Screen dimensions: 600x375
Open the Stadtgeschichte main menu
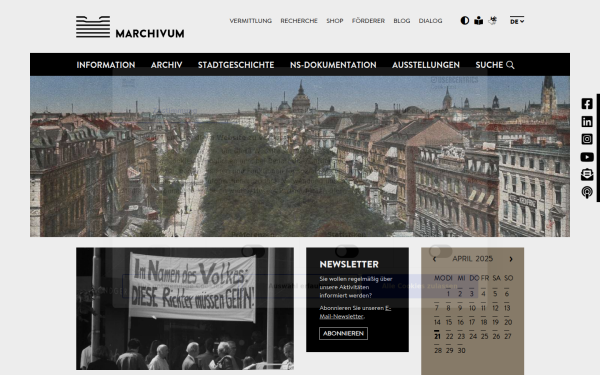click(236, 65)
